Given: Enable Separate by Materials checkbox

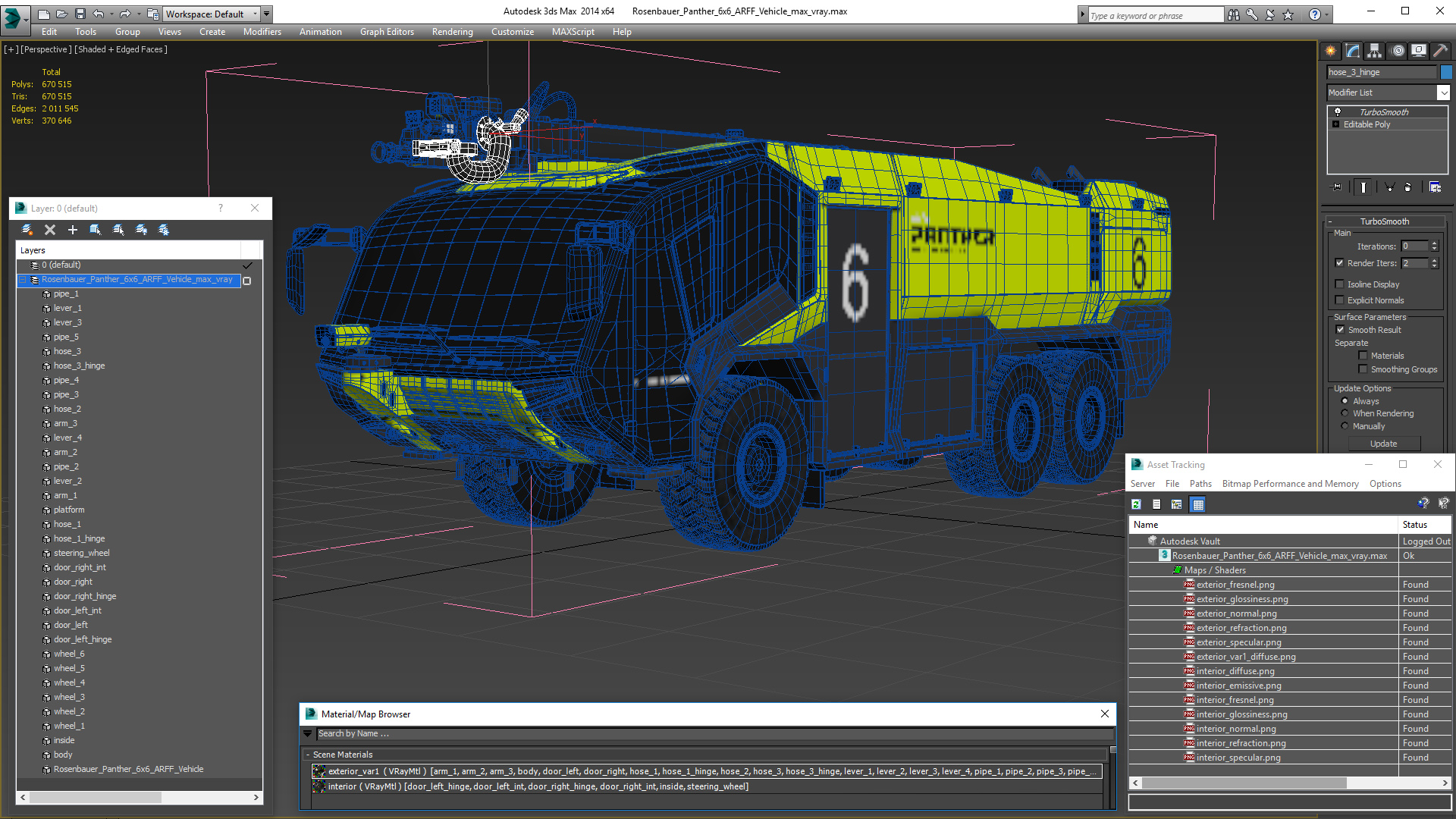Looking at the screenshot, I should [1363, 356].
